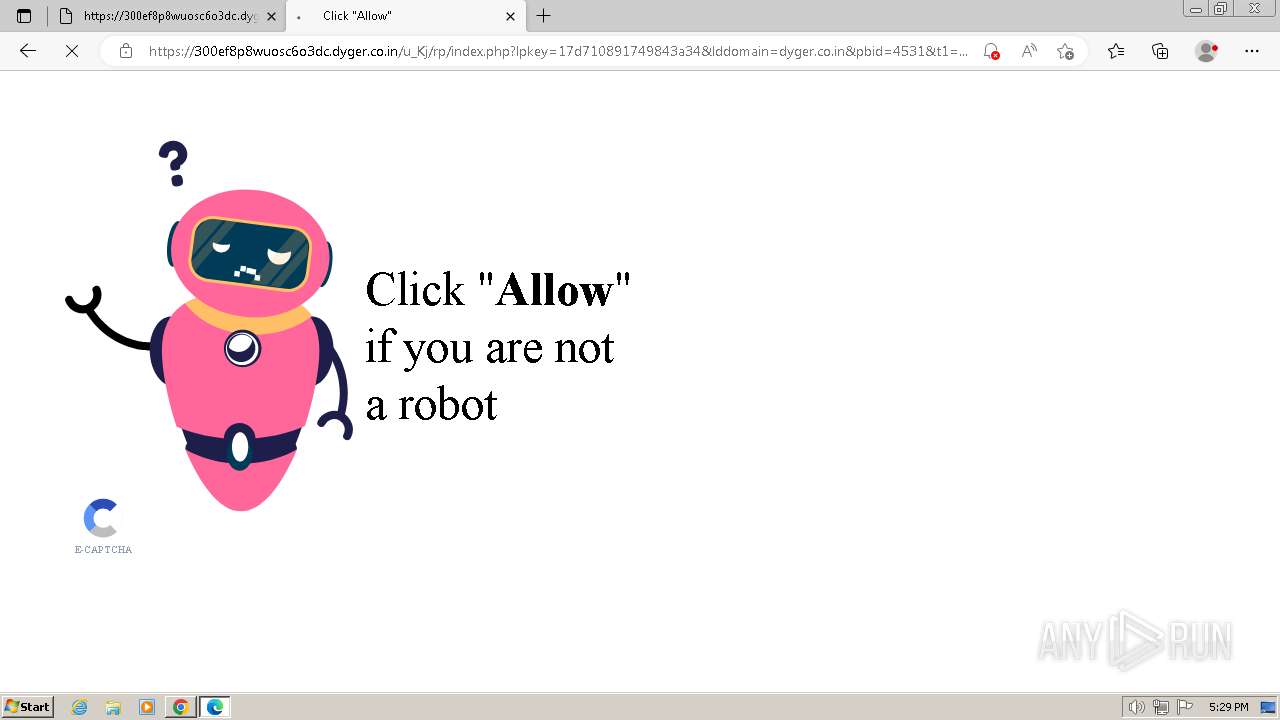Open Google Chrome from taskbar
Image resolution: width=1280 pixels, height=720 pixels.
coord(180,707)
